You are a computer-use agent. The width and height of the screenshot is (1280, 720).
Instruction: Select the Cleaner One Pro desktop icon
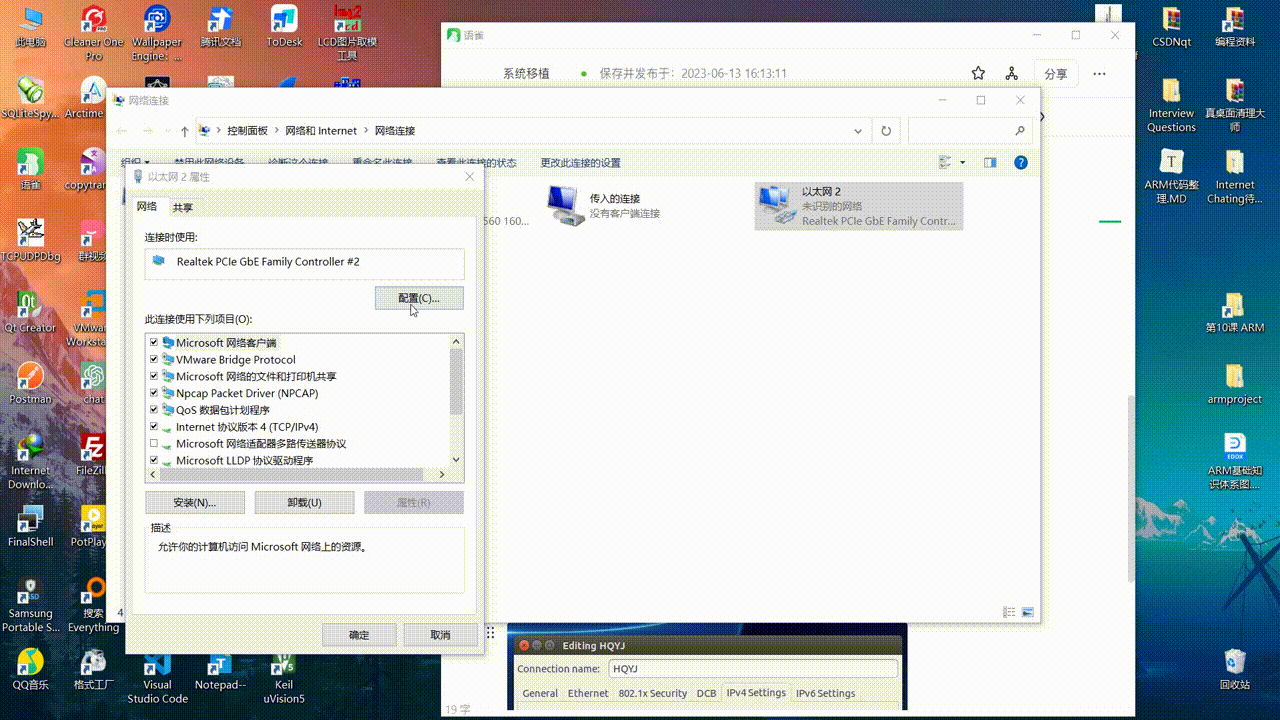click(94, 32)
